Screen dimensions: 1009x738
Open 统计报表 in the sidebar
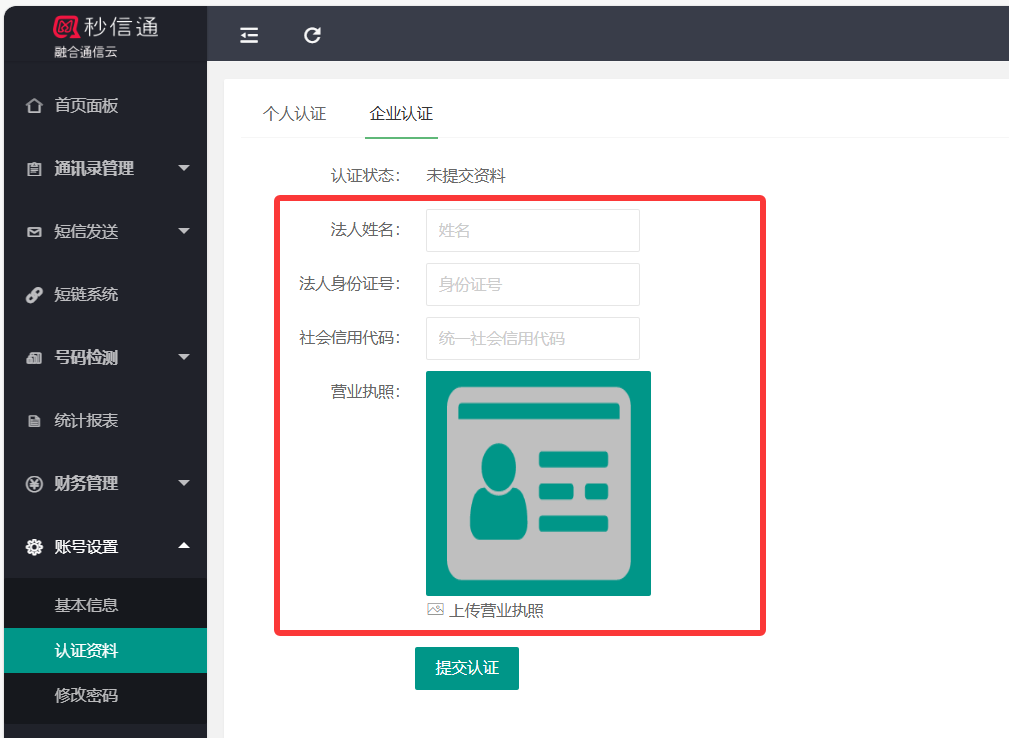86,421
